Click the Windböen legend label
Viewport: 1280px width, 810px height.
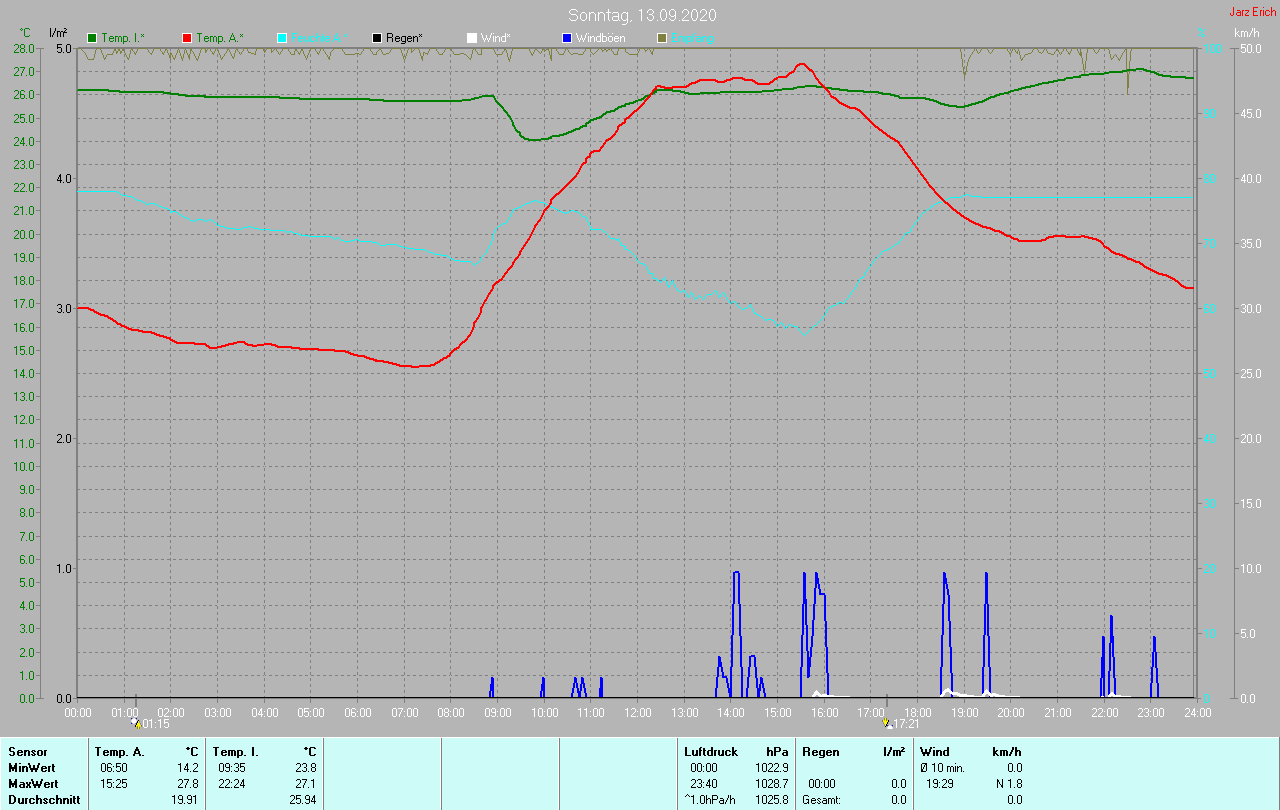point(600,38)
